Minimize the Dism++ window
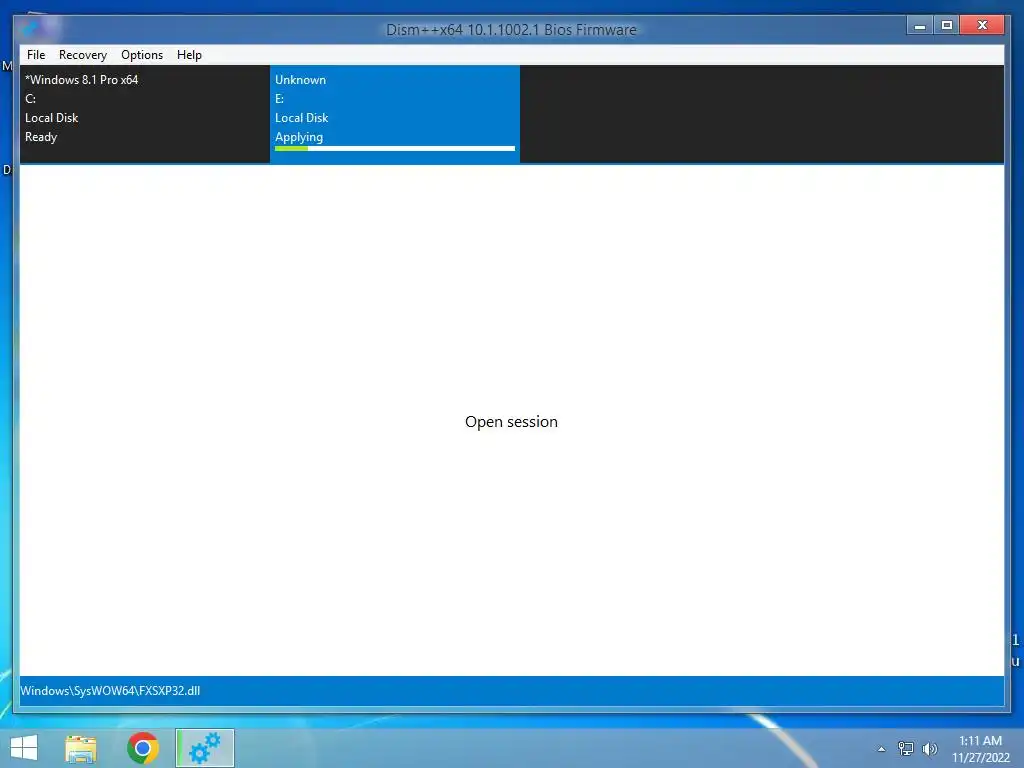This screenshot has width=1024, height=768. pyautogui.click(x=920, y=26)
